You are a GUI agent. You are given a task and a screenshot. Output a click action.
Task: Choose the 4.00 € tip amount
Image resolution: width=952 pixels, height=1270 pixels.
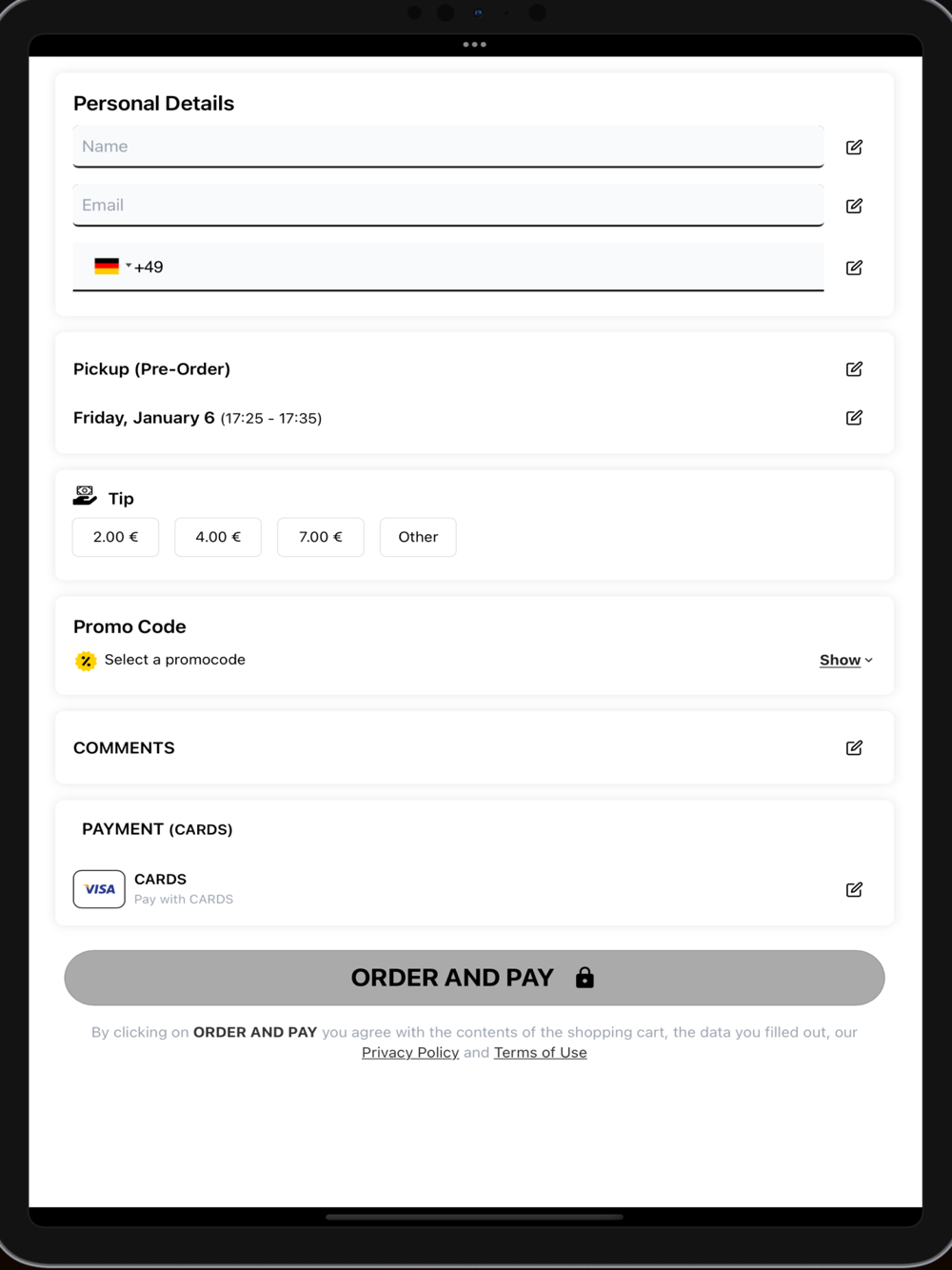218,537
